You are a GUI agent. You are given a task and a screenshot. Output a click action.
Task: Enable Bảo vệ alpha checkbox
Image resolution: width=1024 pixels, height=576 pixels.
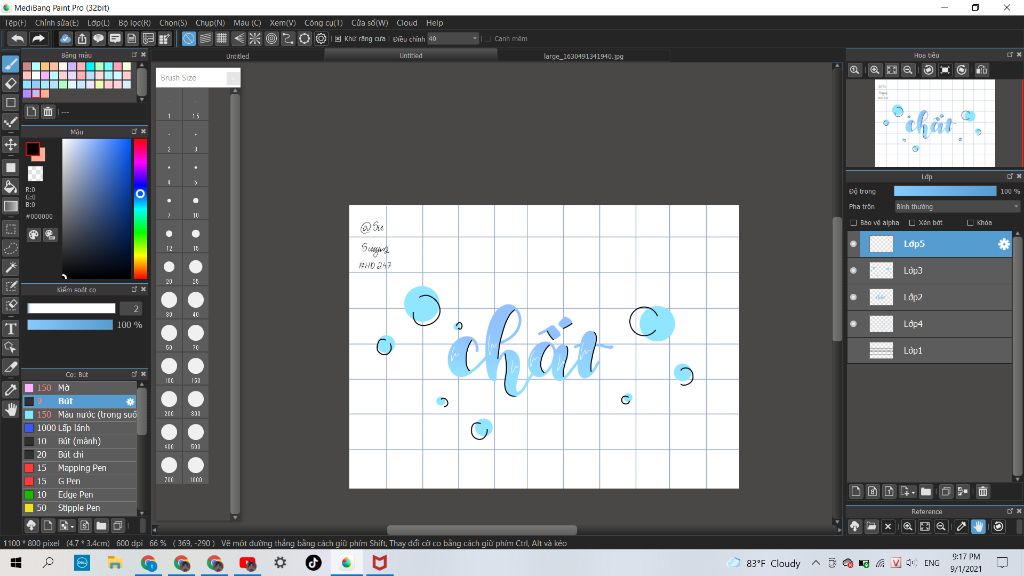pos(854,223)
